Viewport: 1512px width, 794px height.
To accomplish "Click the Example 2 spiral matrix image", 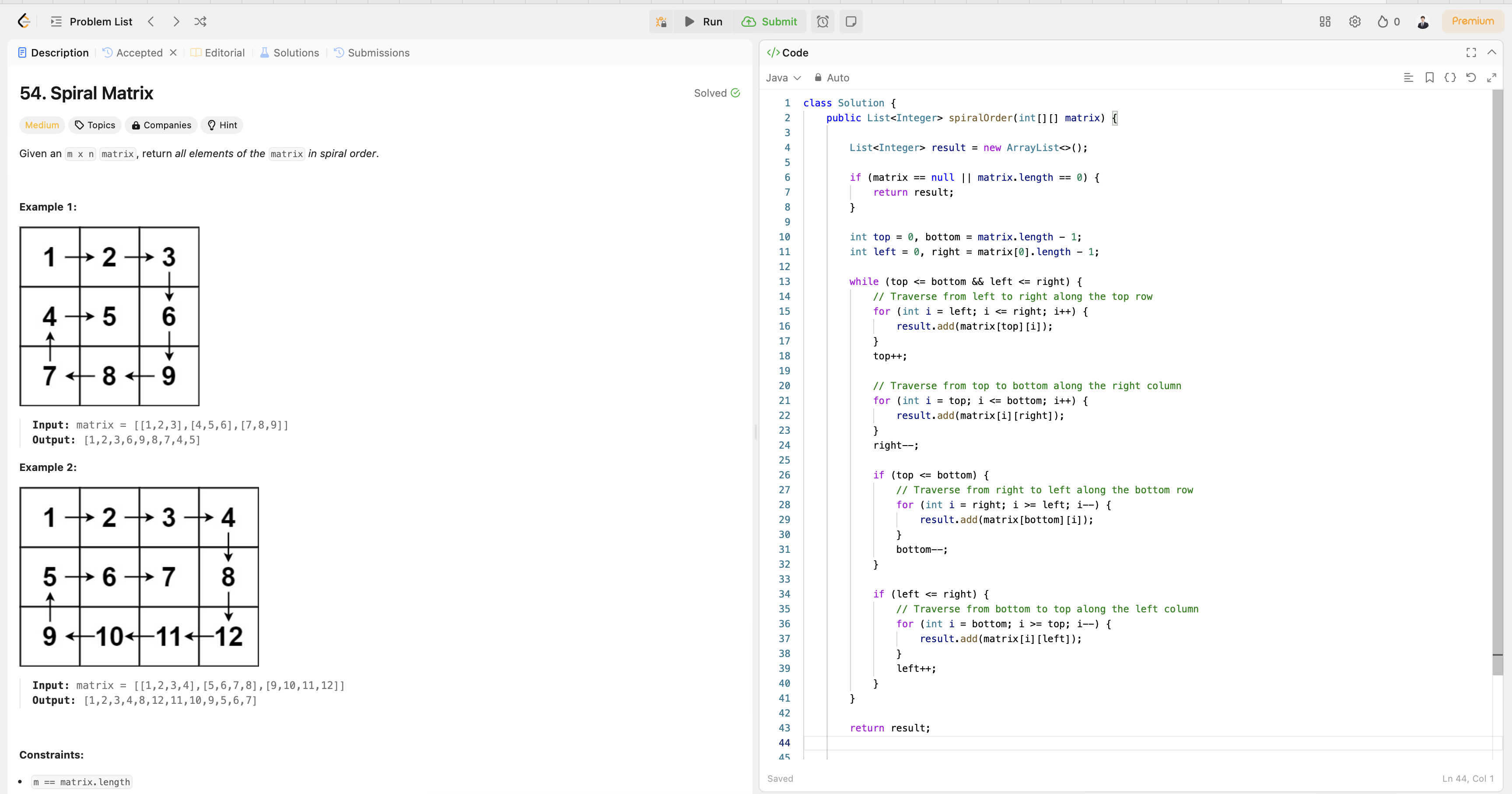I will 139,577.
